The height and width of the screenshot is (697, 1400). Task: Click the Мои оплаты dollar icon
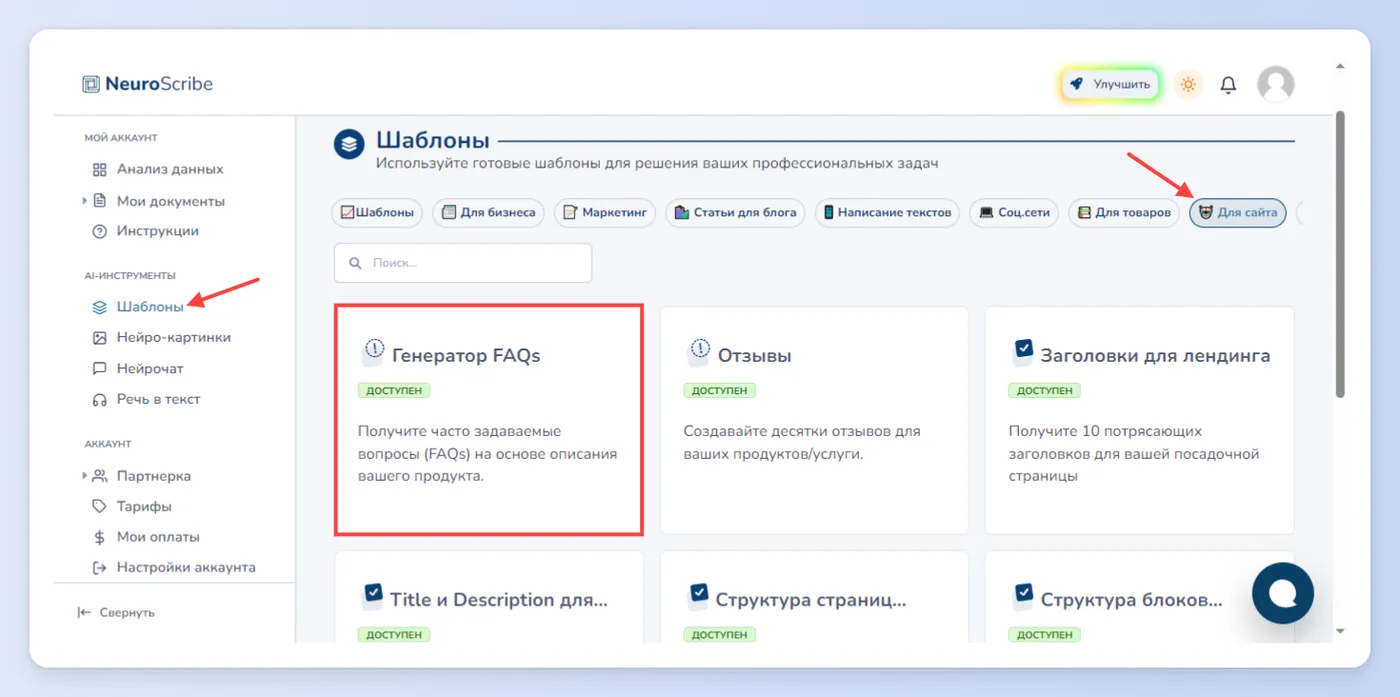[x=99, y=537]
